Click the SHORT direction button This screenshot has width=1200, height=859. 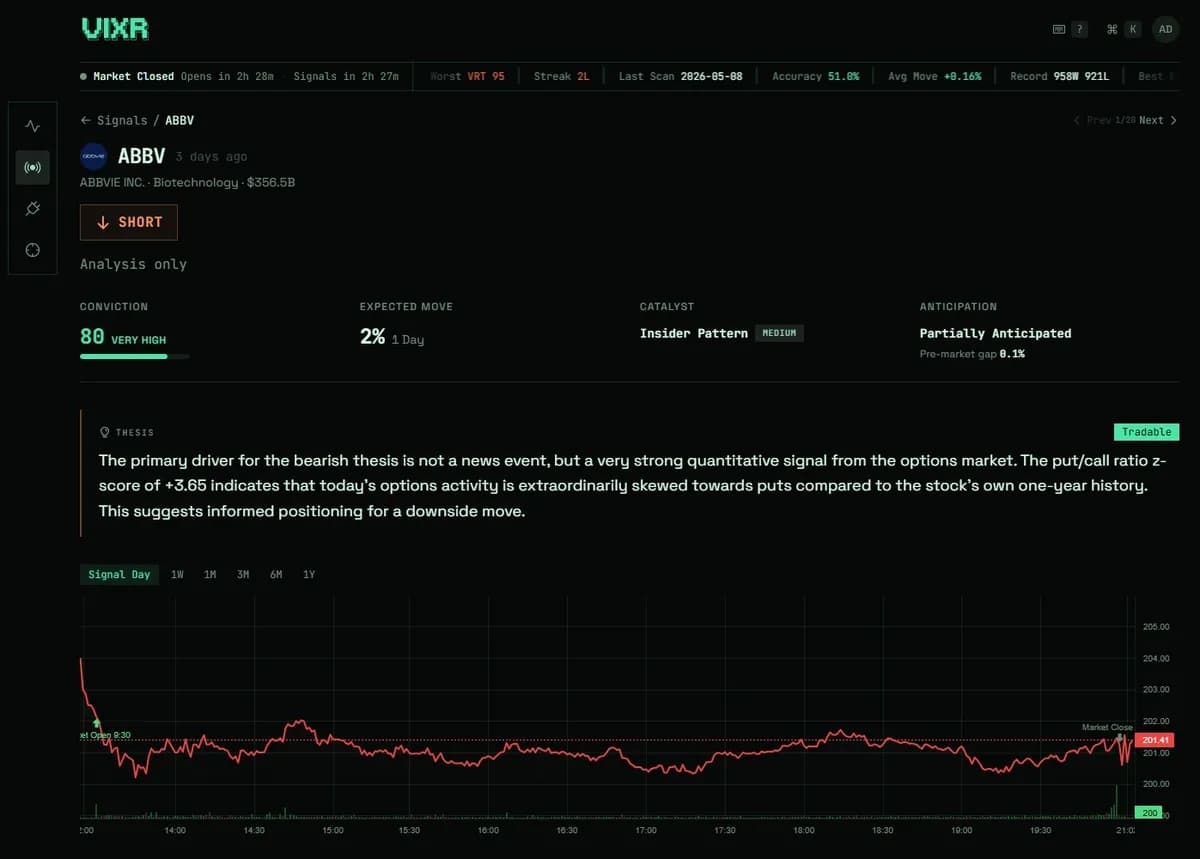pyautogui.click(x=129, y=222)
